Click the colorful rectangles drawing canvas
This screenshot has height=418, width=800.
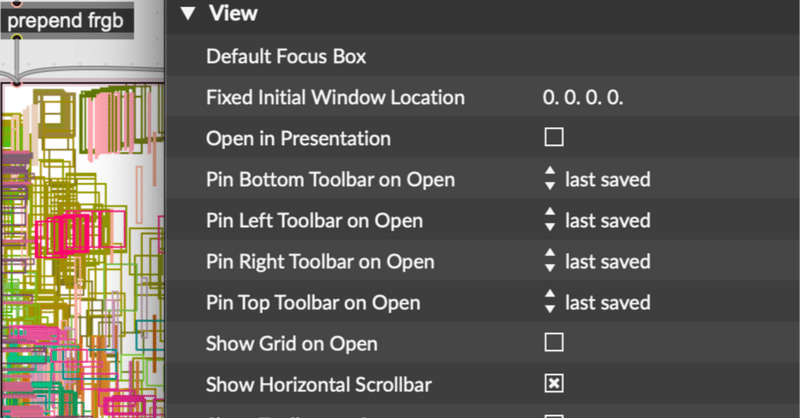pyautogui.click(x=80, y=250)
